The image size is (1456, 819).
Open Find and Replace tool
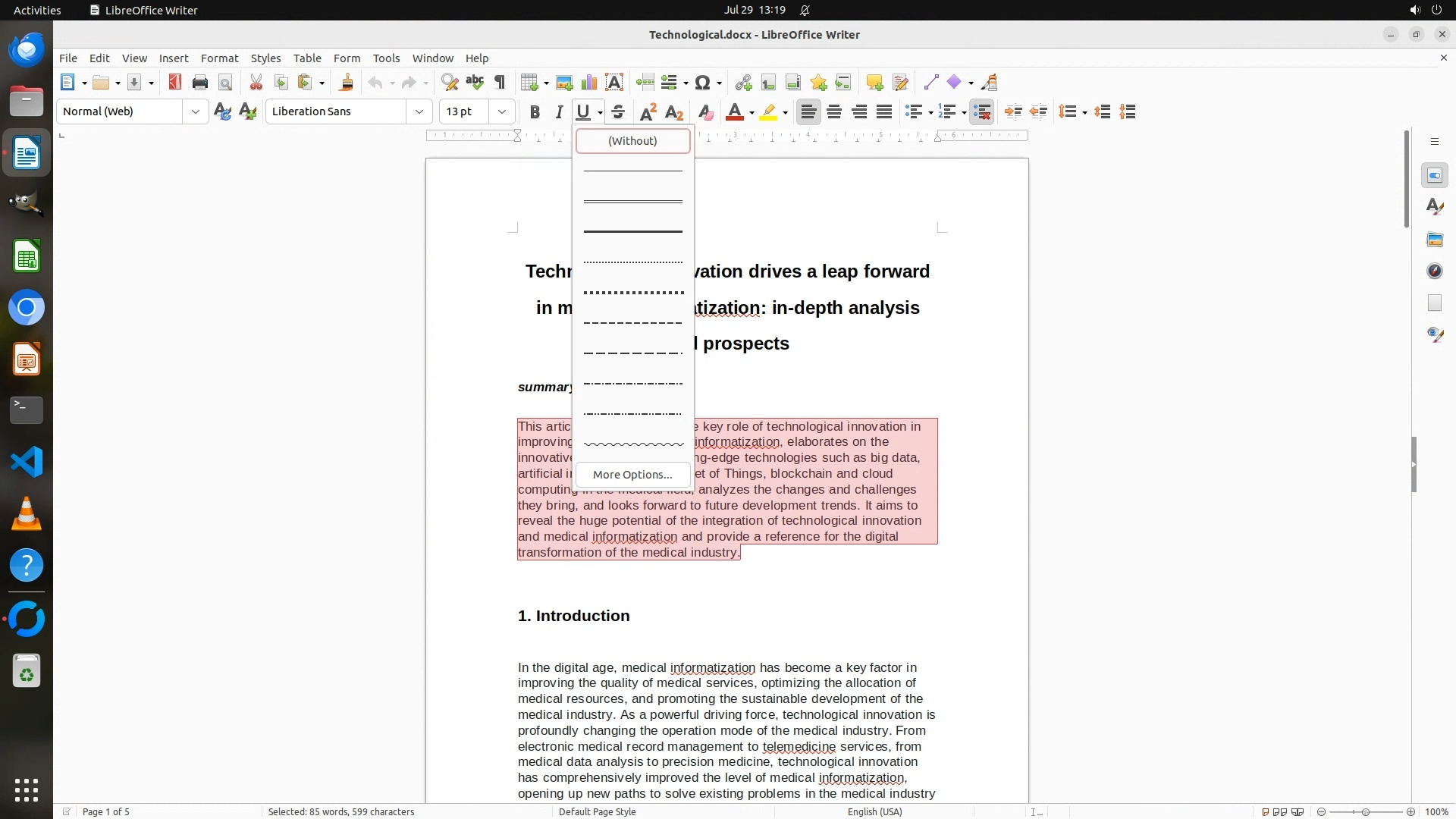(x=450, y=83)
